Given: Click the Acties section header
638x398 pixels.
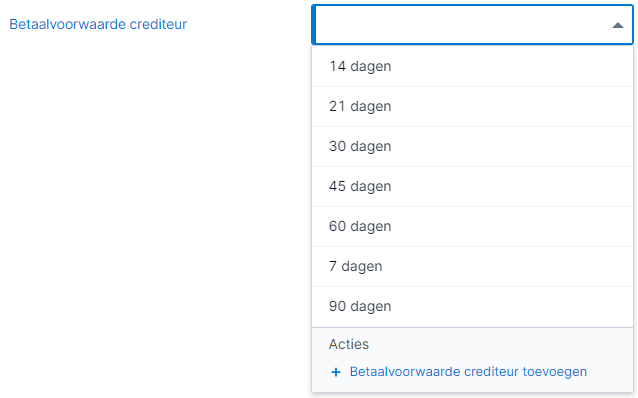Looking at the screenshot, I should [349, 344].
